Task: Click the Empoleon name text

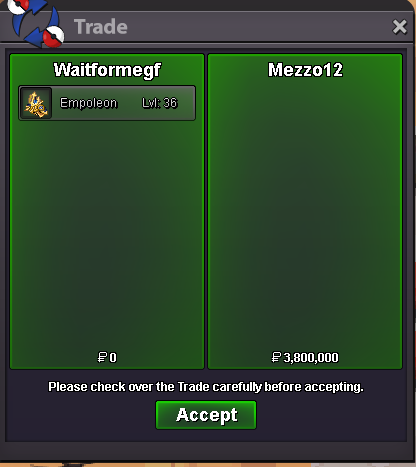Action: pos(88,103)
